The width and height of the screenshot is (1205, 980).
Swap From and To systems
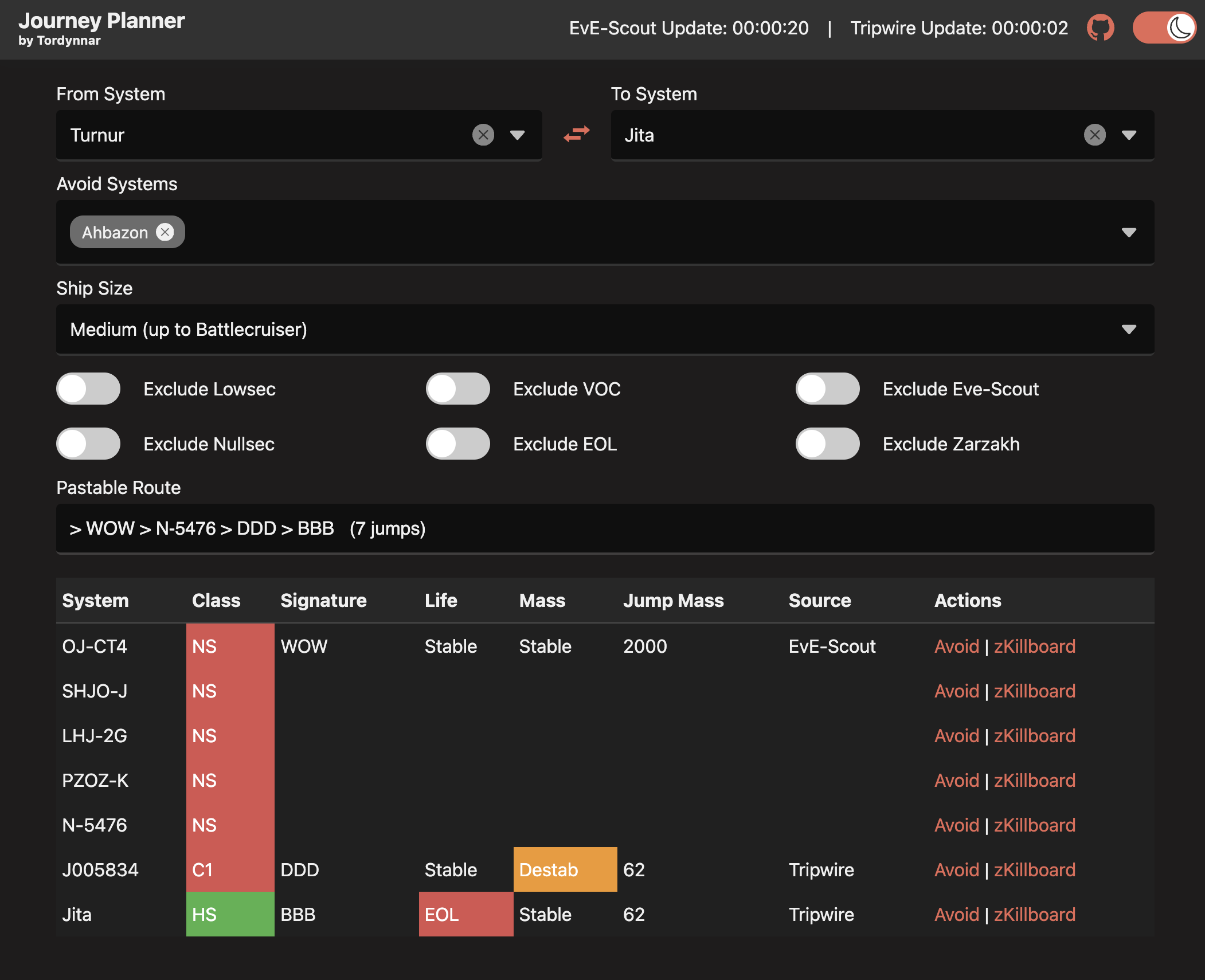point(576,135)
